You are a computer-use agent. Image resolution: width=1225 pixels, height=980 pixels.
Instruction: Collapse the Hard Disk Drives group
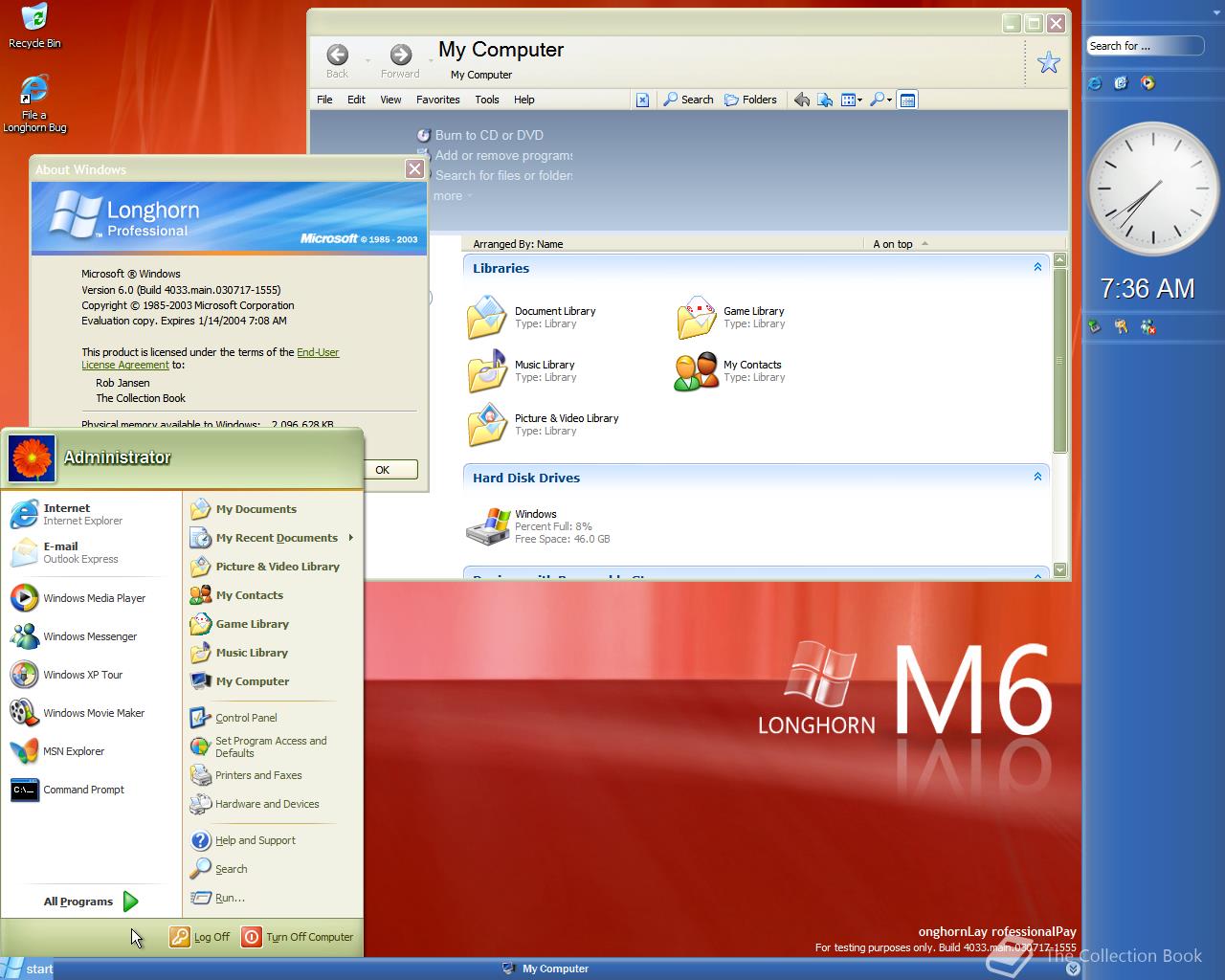[x=1037, y=476]
